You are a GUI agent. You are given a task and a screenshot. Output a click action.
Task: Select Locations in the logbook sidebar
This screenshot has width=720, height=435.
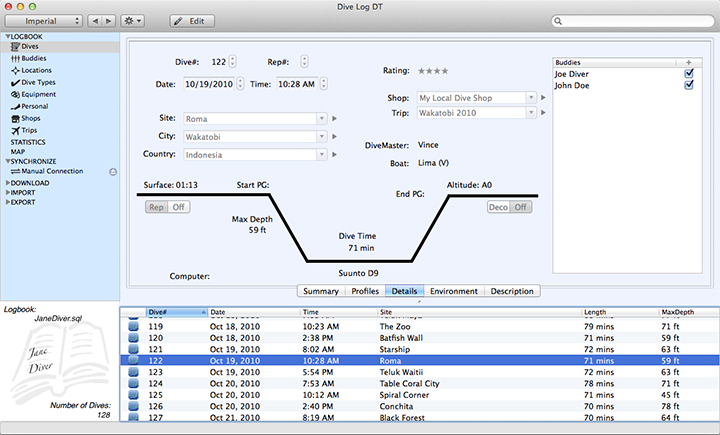point(37,71)
